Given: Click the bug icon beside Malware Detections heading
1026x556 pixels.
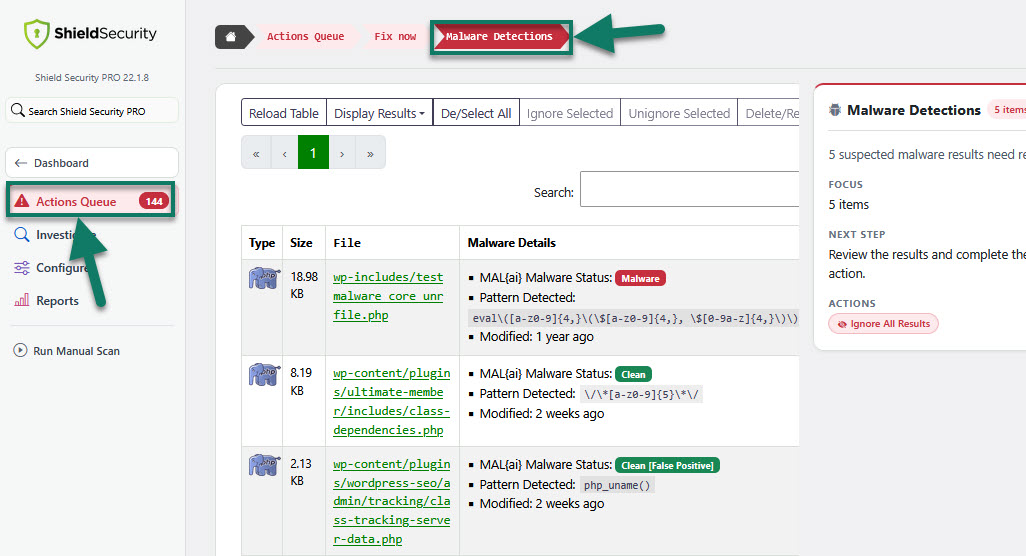Looking at the screenshot, I should (x=835, y=110).
